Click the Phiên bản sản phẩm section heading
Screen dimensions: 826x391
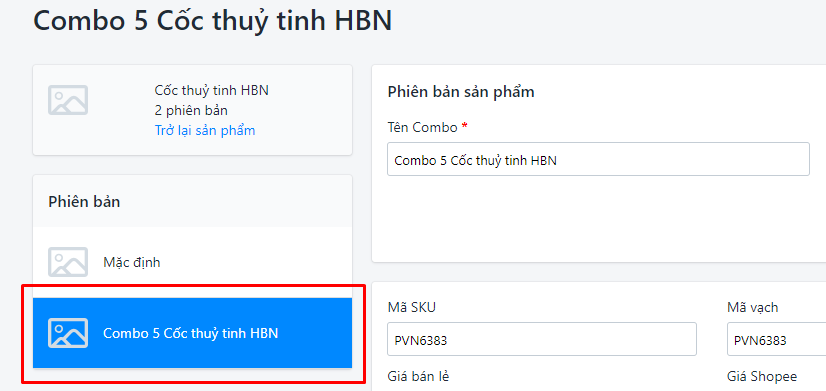pyautogui.click(x=461, y=92)
